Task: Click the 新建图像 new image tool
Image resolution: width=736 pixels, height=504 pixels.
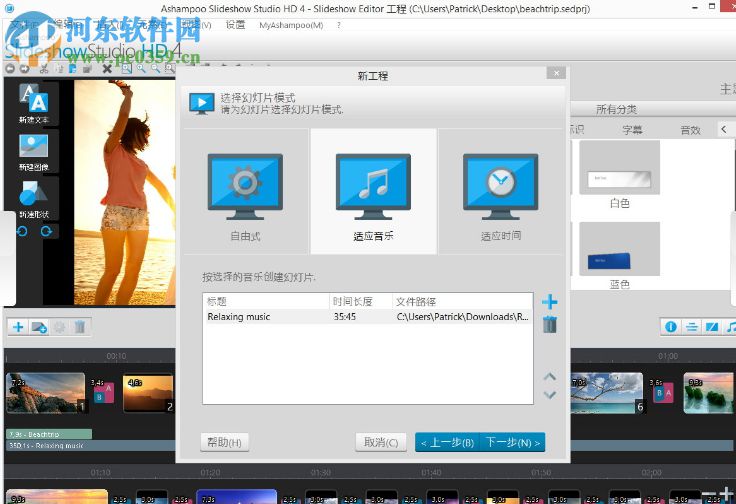Action: tap(33, 152)
